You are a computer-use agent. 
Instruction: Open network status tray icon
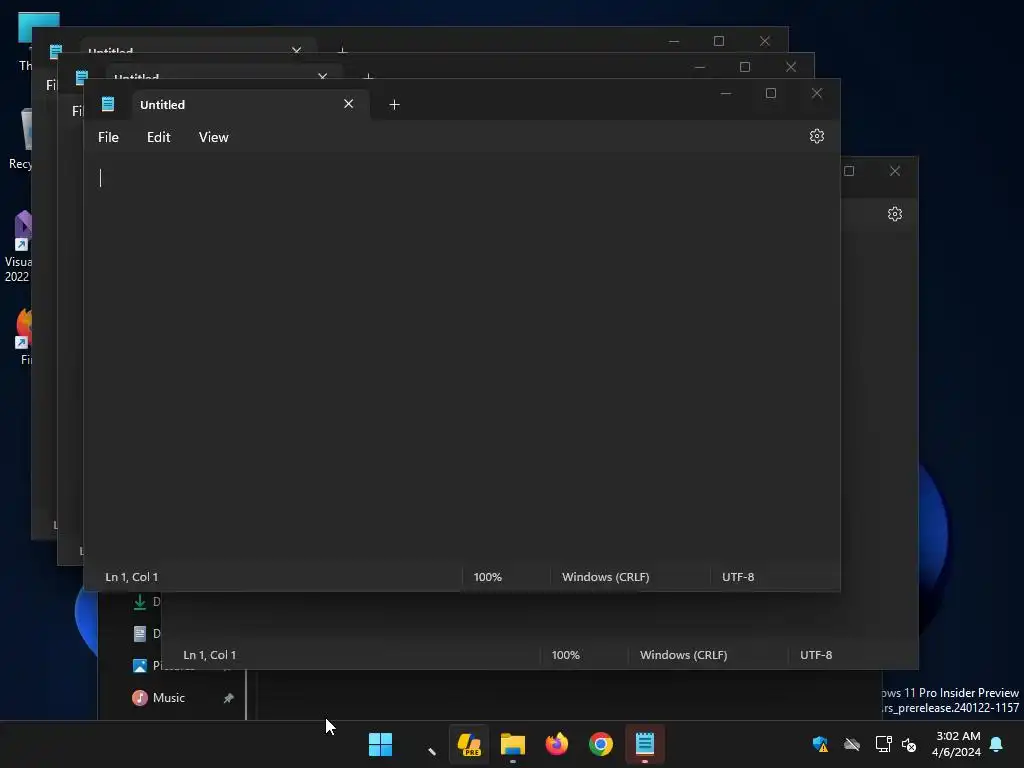(x=884, y=744)
